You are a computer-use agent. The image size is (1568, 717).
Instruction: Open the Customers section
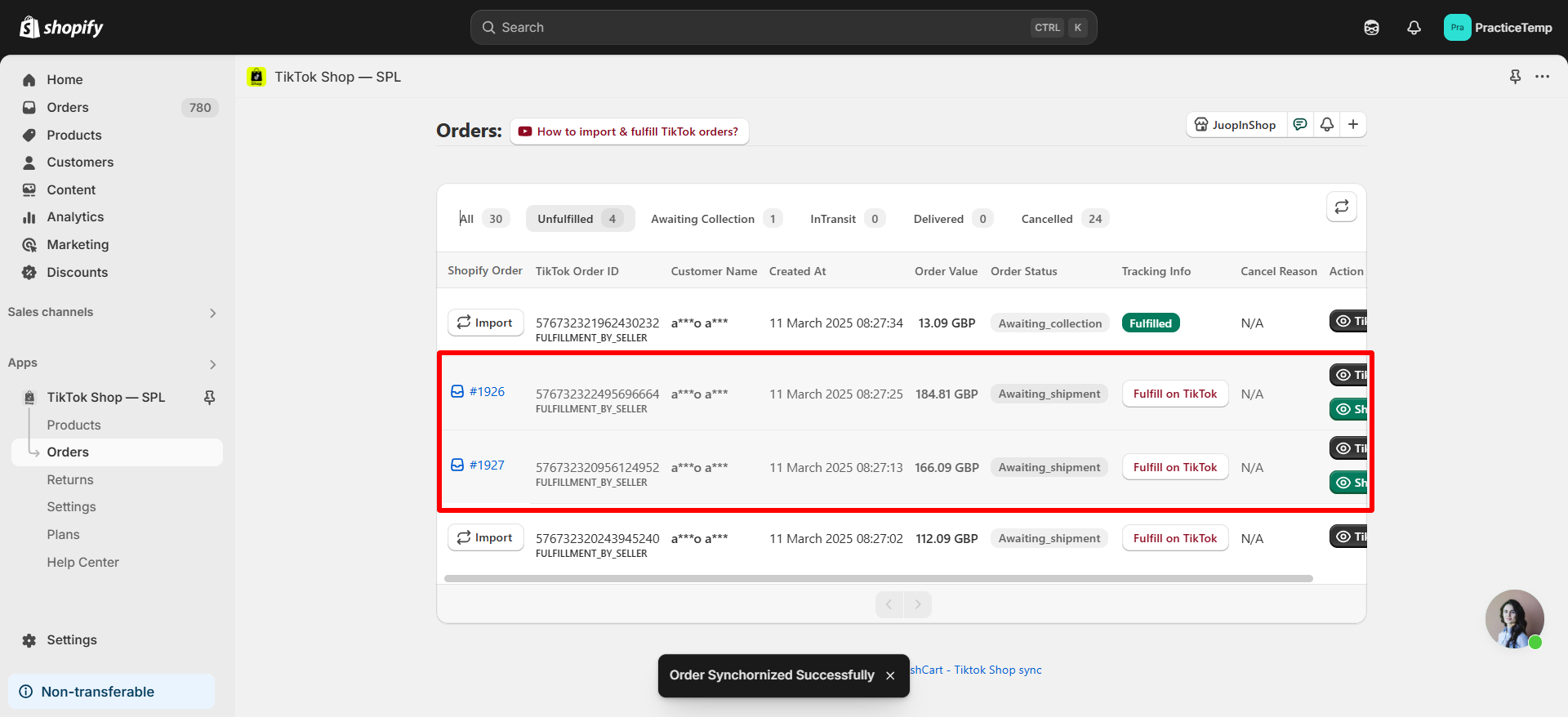80,163
